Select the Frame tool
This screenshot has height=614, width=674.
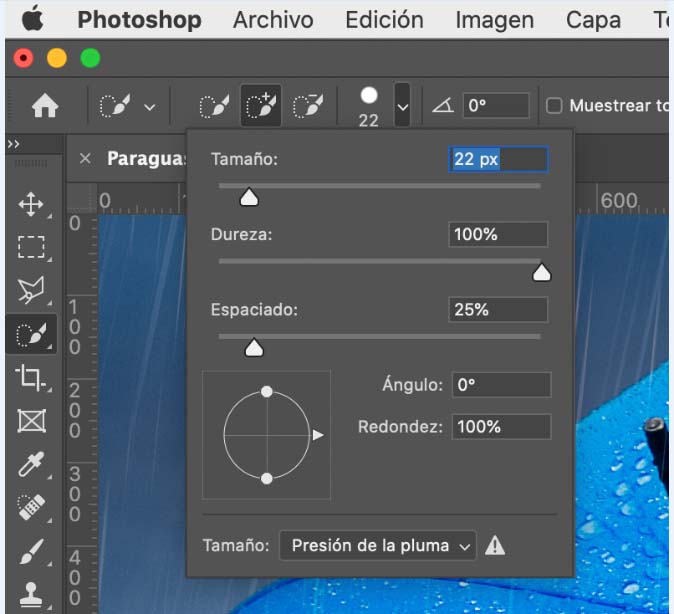31,421
